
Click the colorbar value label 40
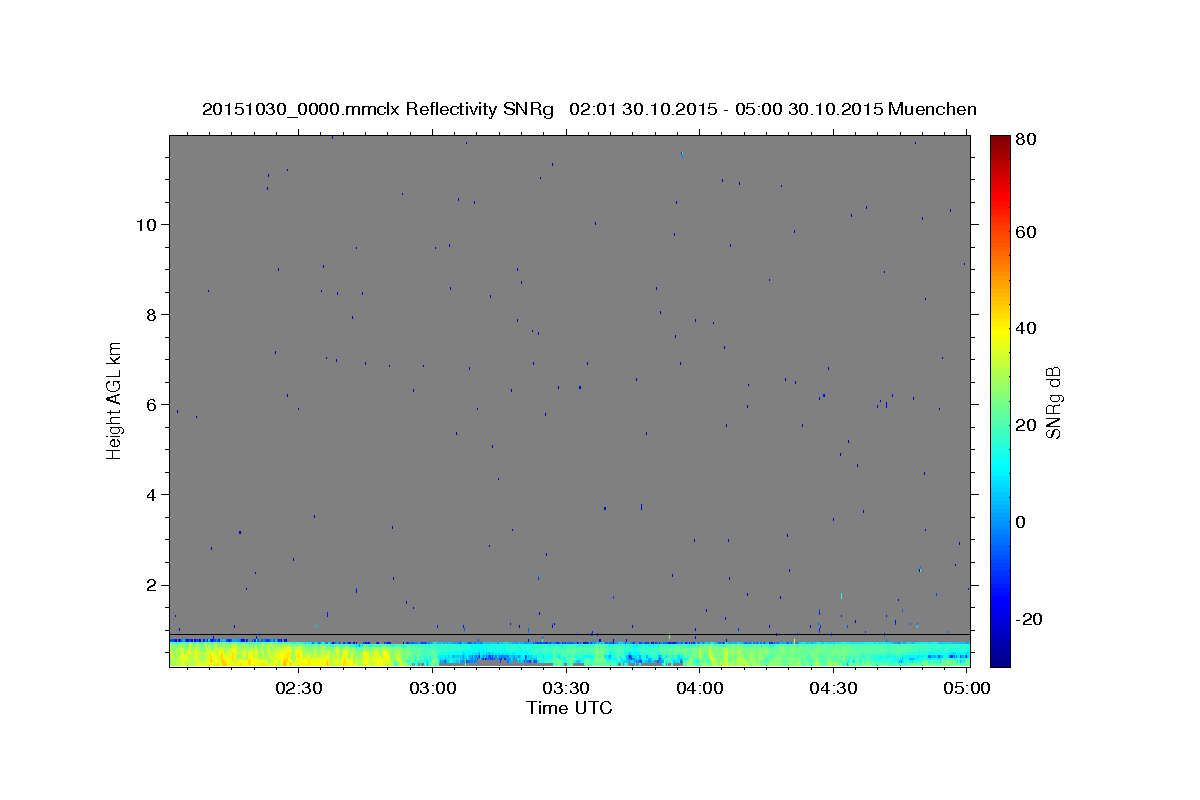[1025, 328]
